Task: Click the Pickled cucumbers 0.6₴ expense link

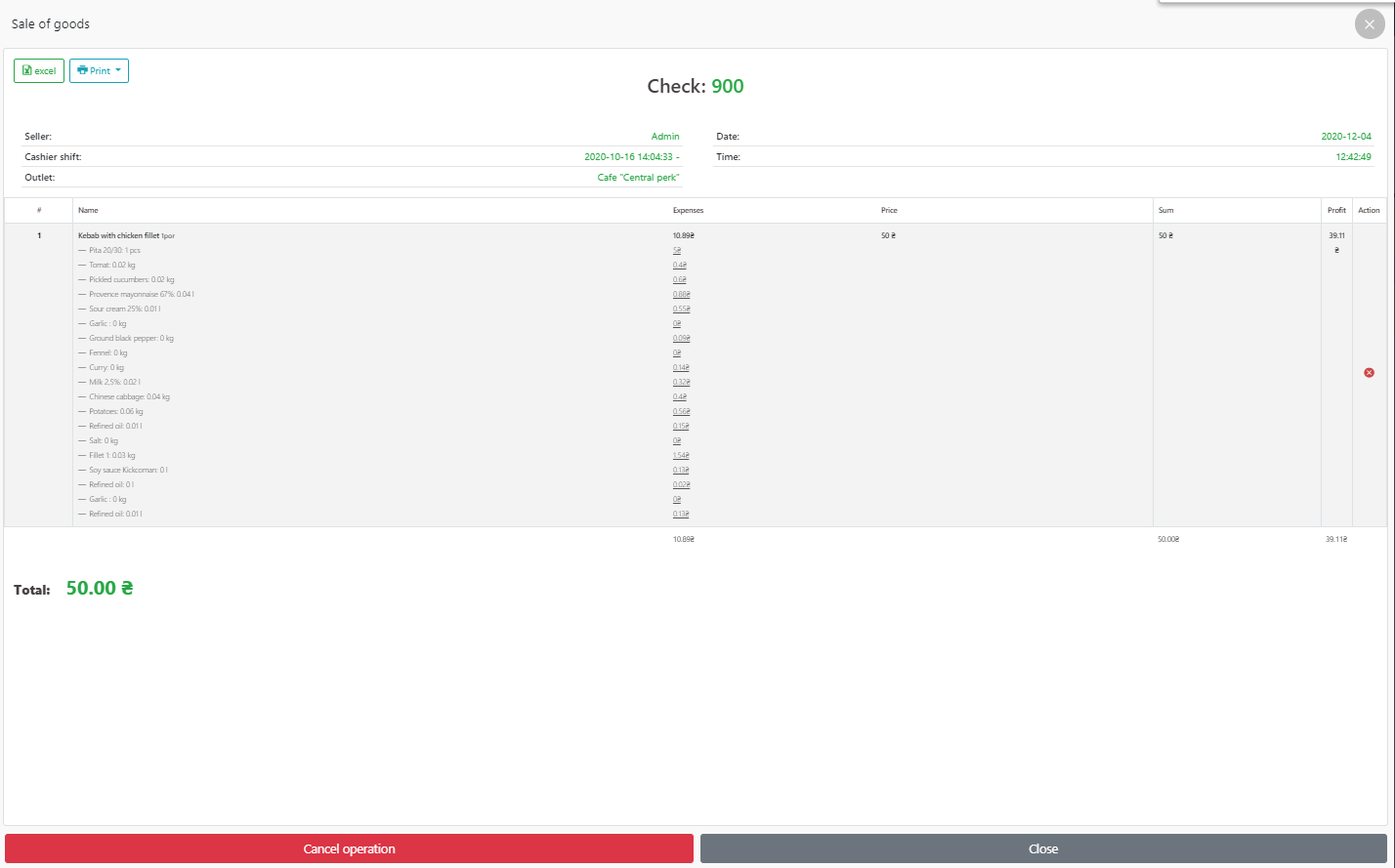Action: 679,280
